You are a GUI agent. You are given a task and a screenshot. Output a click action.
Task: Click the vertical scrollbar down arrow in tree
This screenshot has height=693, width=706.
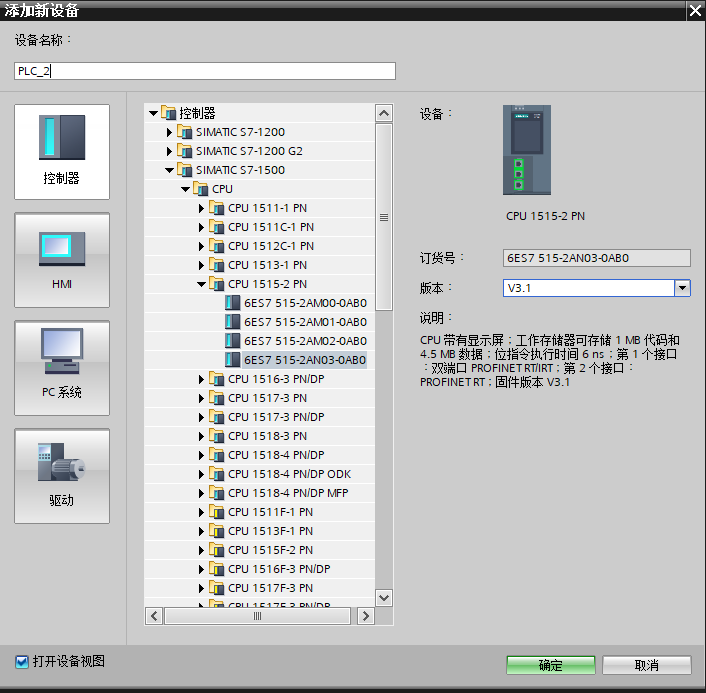click(383, 597)
